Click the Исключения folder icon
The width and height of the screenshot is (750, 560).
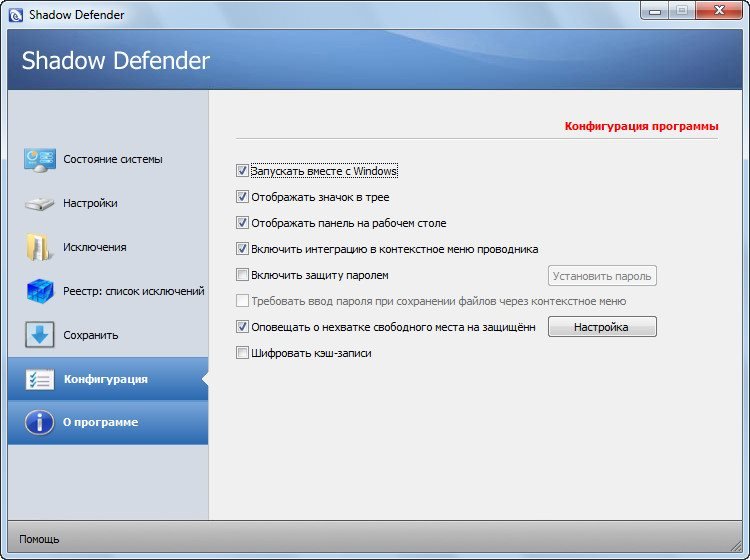point(39,247)
